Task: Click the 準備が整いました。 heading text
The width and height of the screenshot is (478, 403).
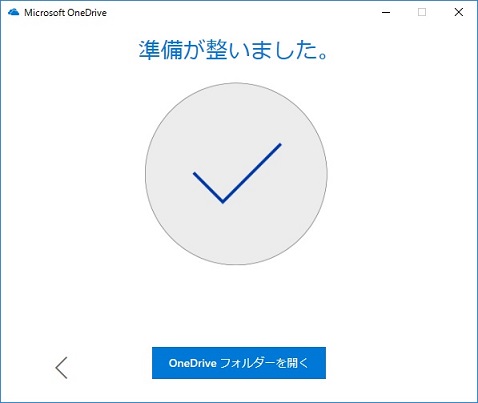Action: (x=234, y=50)
